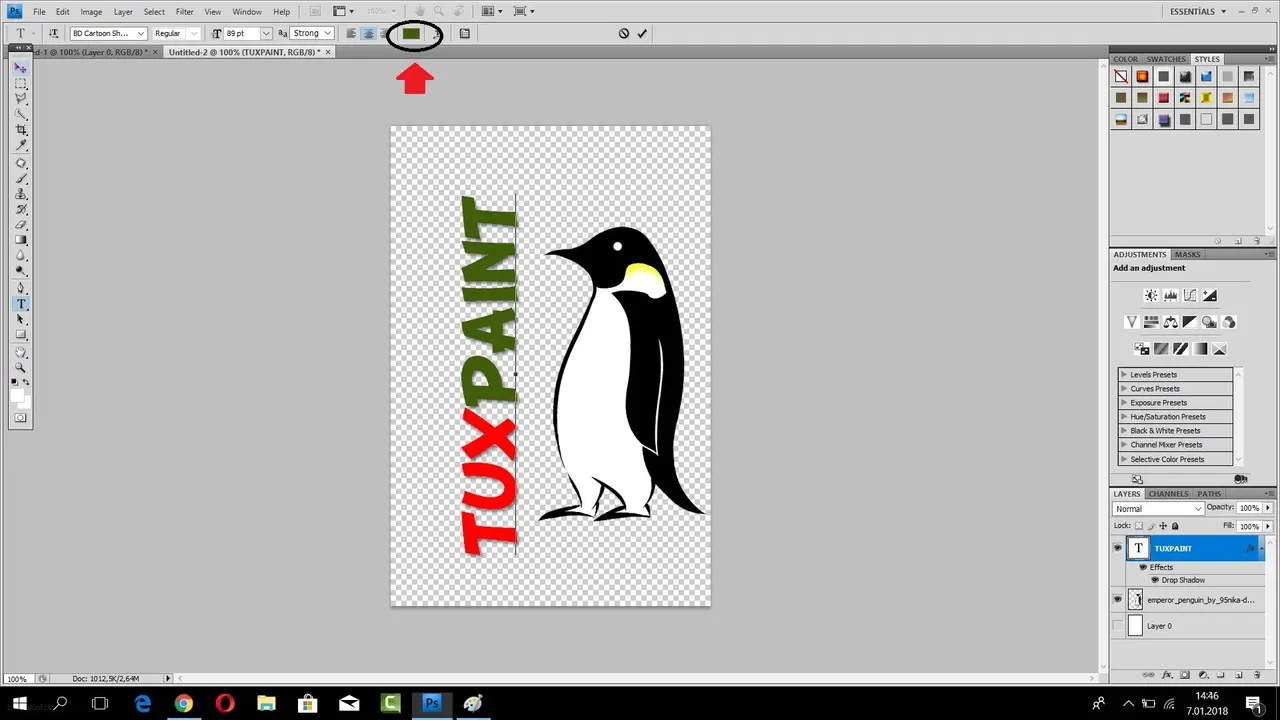Hide the Drop Shadow effect
1280x720 pixels.
click(x=1154, y=580)
